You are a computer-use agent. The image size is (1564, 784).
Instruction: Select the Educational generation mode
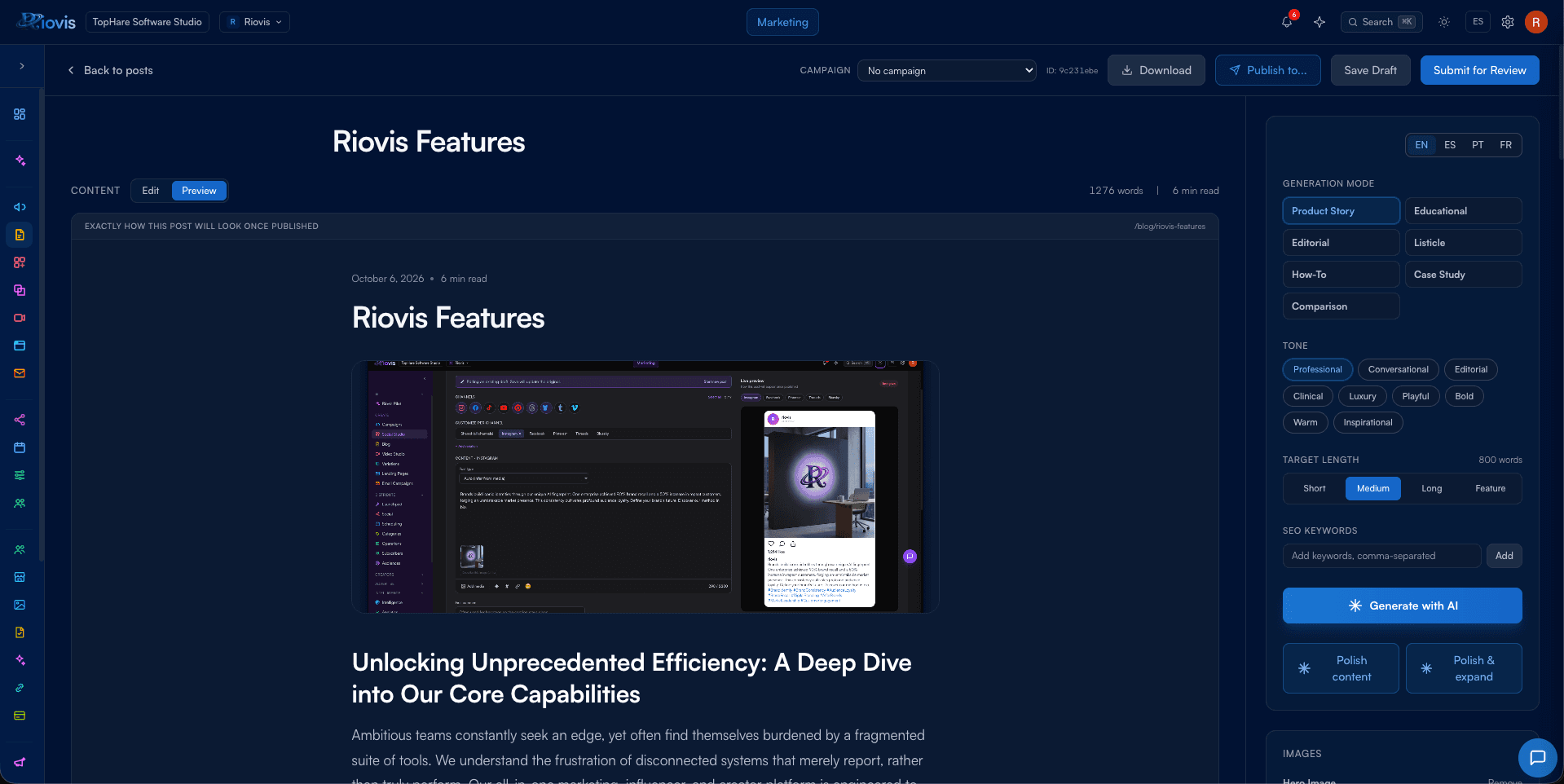point(1463,211)
